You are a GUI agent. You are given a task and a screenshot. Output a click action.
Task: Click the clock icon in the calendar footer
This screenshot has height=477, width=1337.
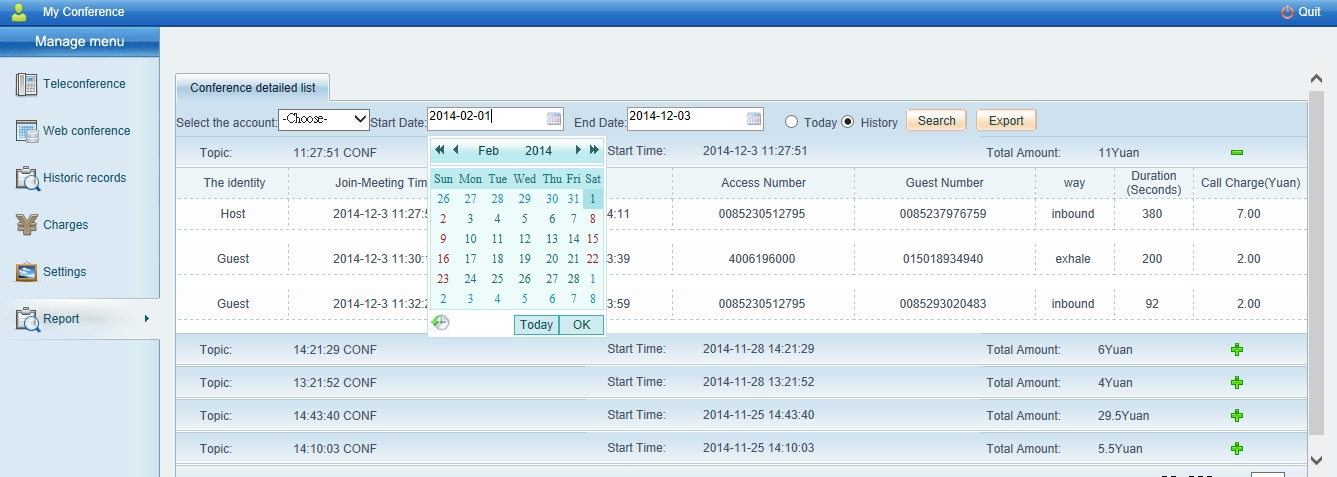click(x=440, y=323)
